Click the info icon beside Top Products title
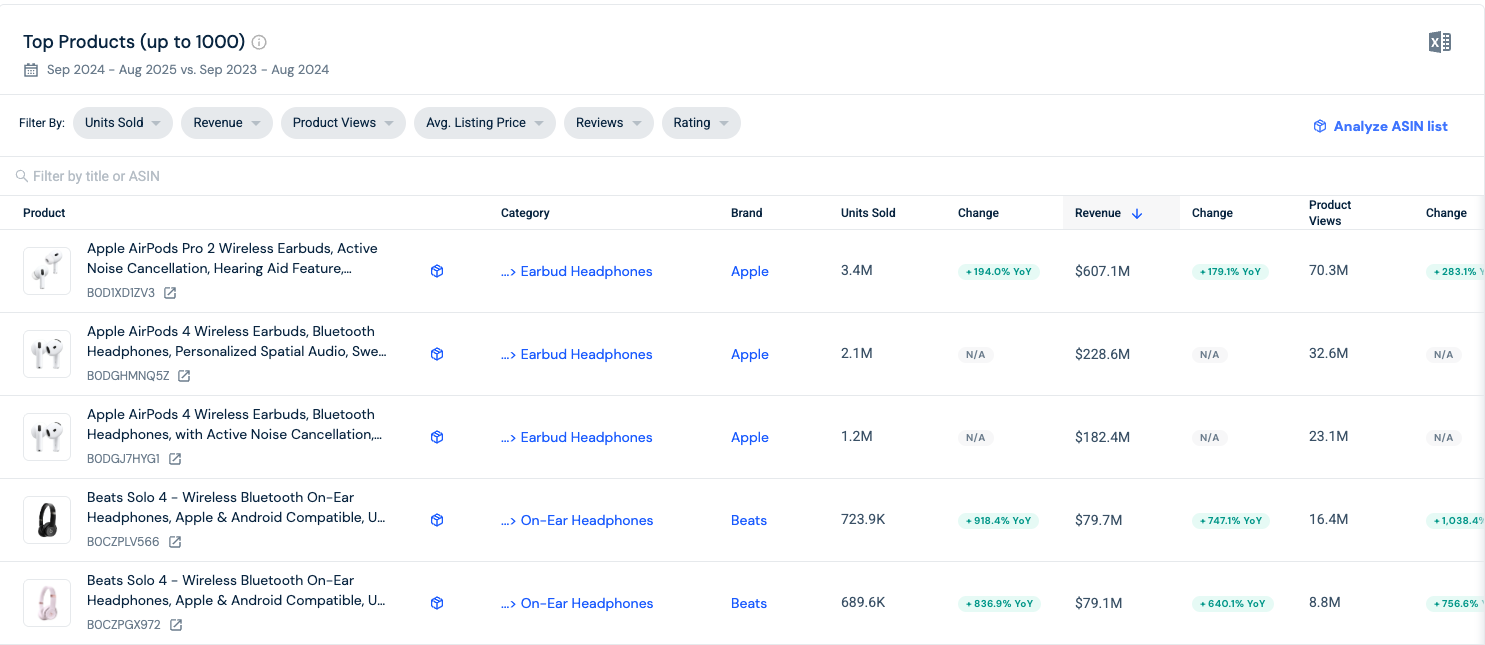1485x645 pixels. pyautogui.click(x=259, y=42)
